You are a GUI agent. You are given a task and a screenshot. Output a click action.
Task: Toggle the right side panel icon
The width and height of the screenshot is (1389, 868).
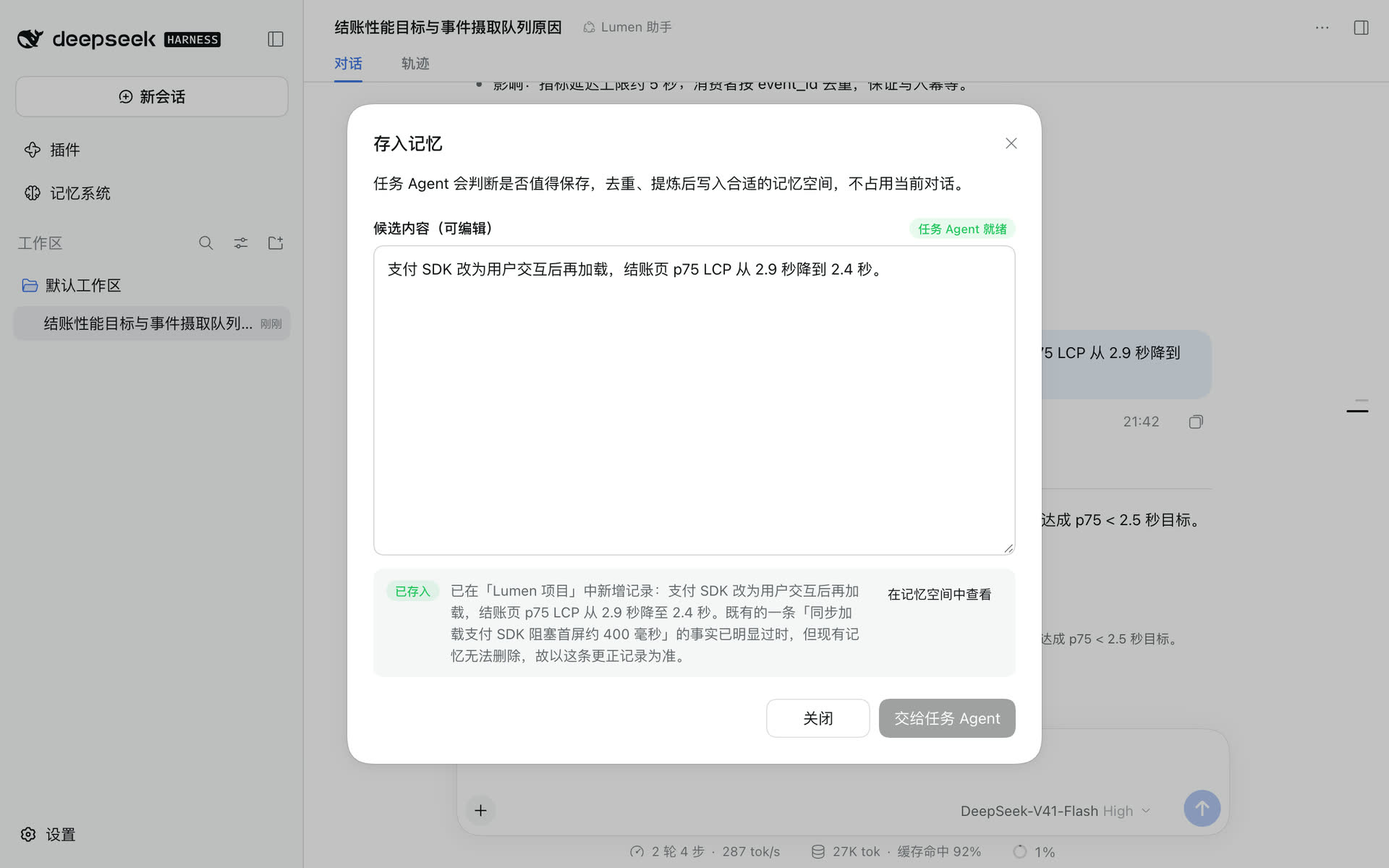(1361, 27)
